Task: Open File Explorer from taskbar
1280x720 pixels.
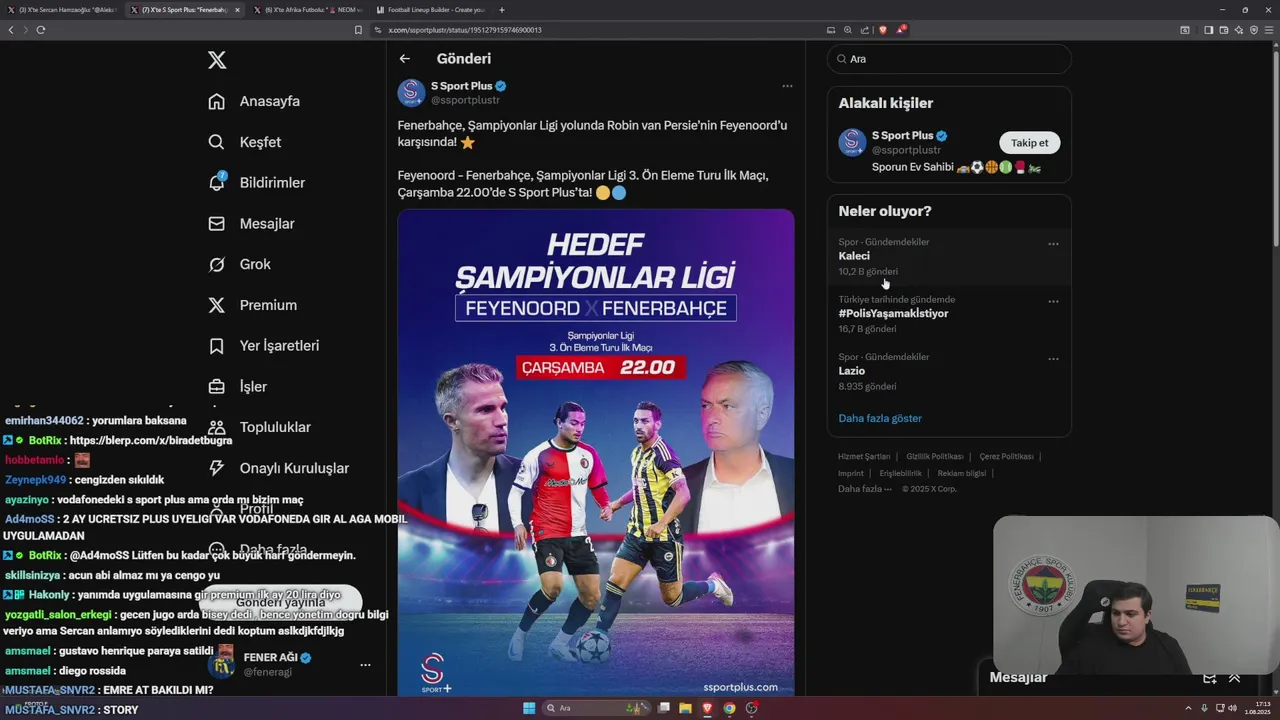Action: pyautogui.click(x=685, y=708)
